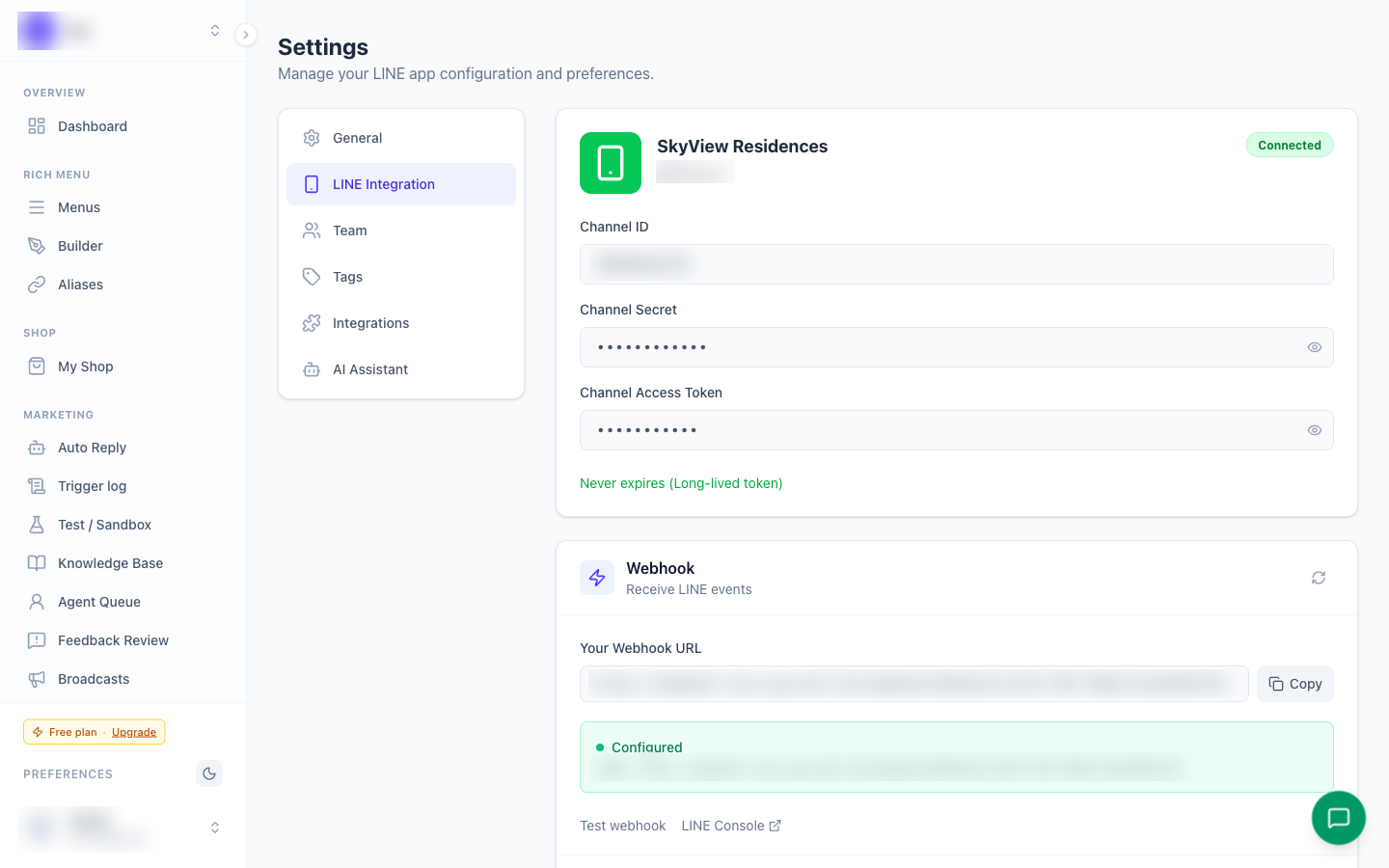Screen dimensions: 1389x868
Task: Select the Auto Reply robot icon
Action: (x=37, y=448)
